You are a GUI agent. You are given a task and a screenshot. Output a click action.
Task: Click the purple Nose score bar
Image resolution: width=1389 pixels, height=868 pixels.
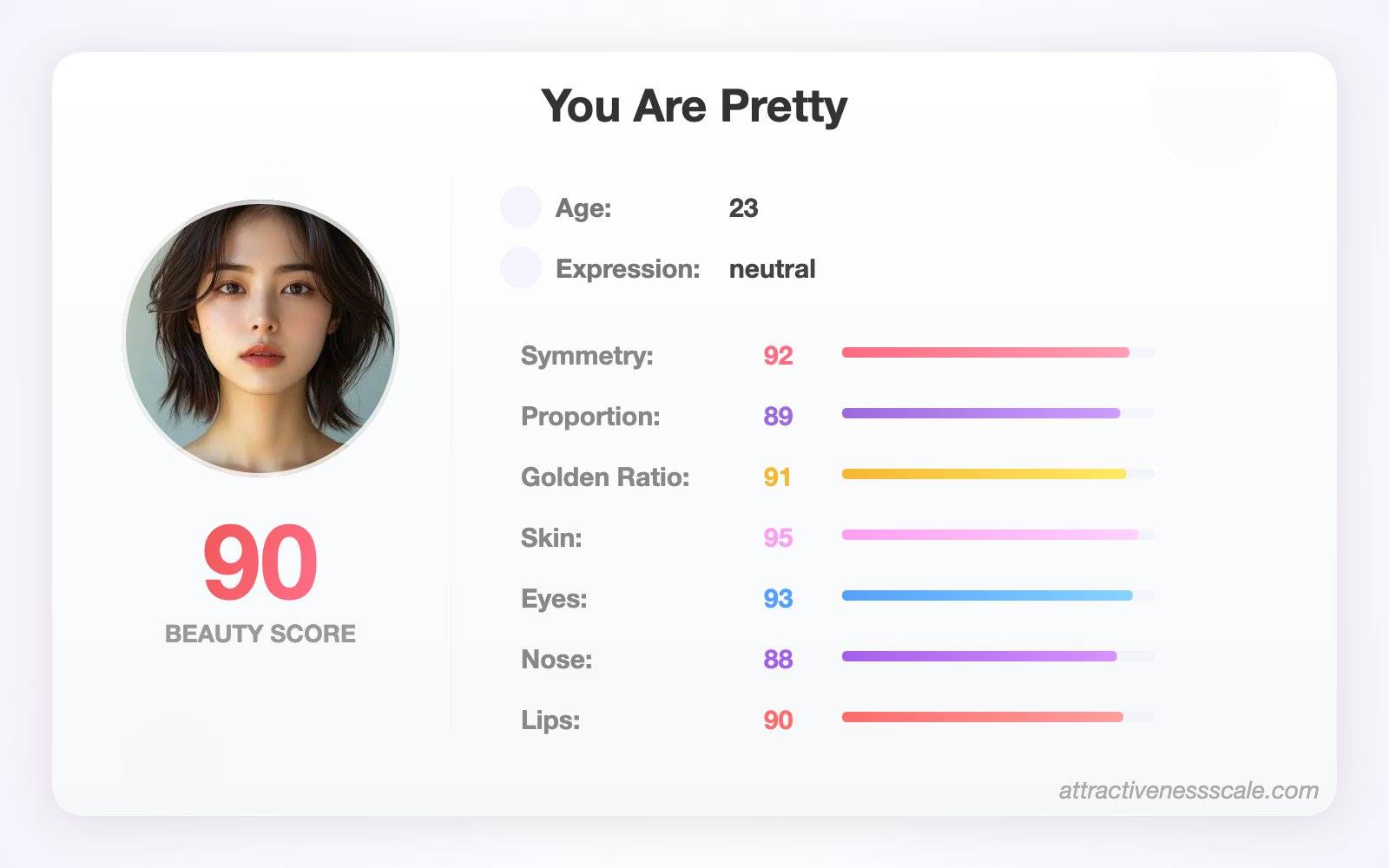(998, 656)
